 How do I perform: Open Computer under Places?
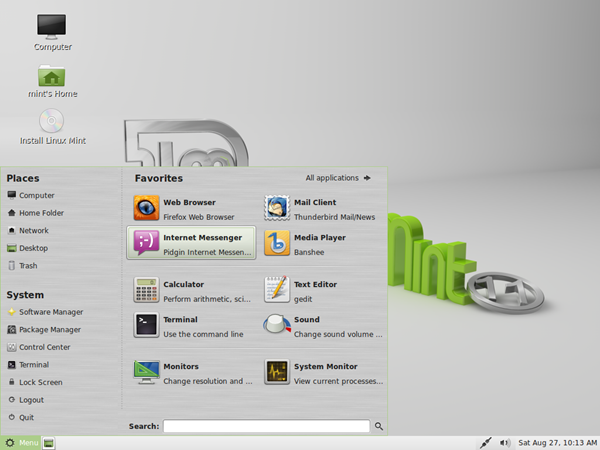pyautogui.click(x=31, y=195)
